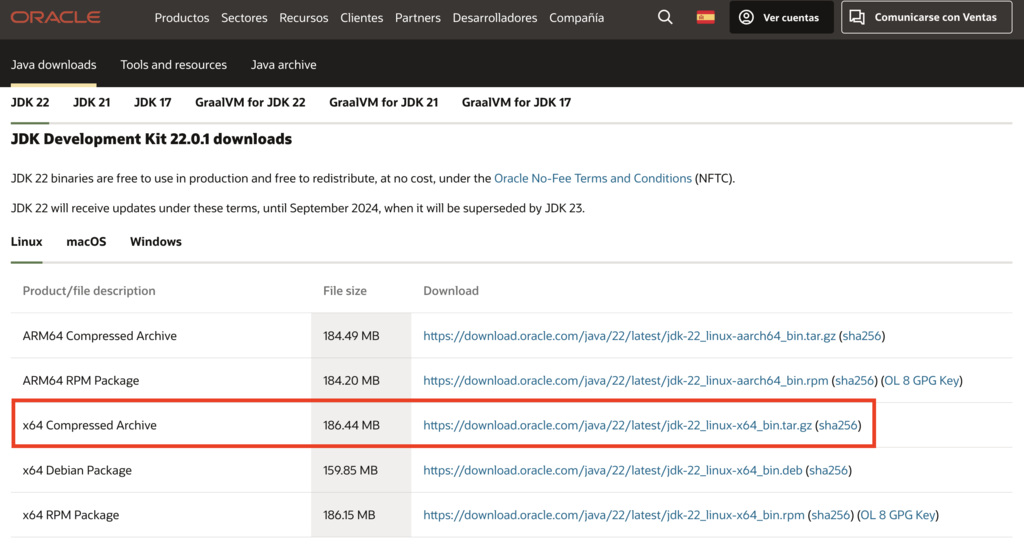
Task: Open sha256 link for x64 Debian Package
Action: pyautogui.click(x=829, y=470)
